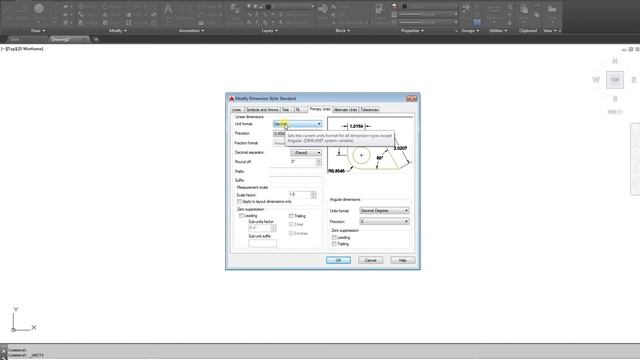Expand the Draw ribbon panel

[38, 31]
